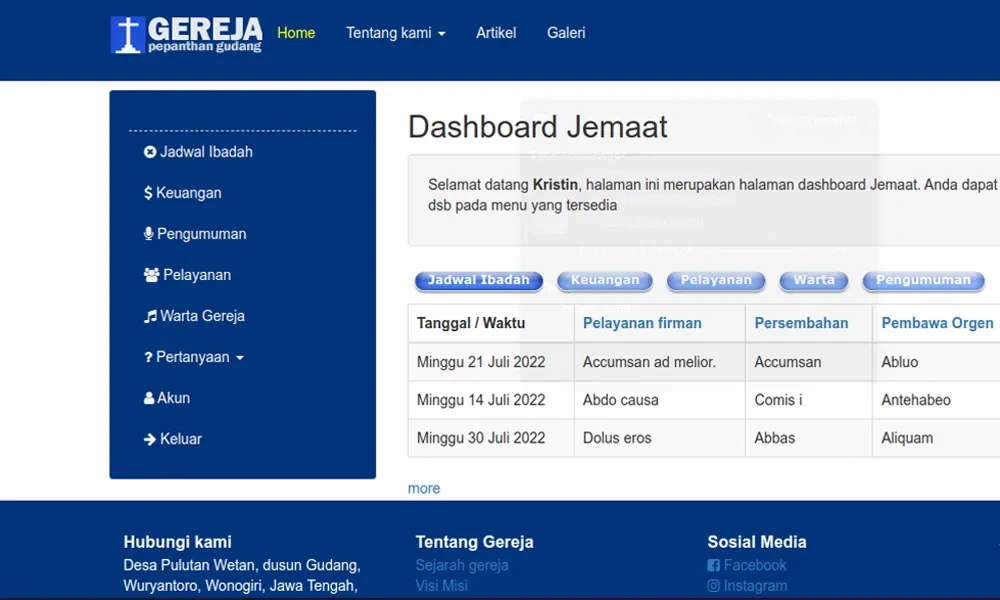This screenshot has height=600, width=1000.
Task: Click the more link below the schedule table
Action: pos(423,488)
